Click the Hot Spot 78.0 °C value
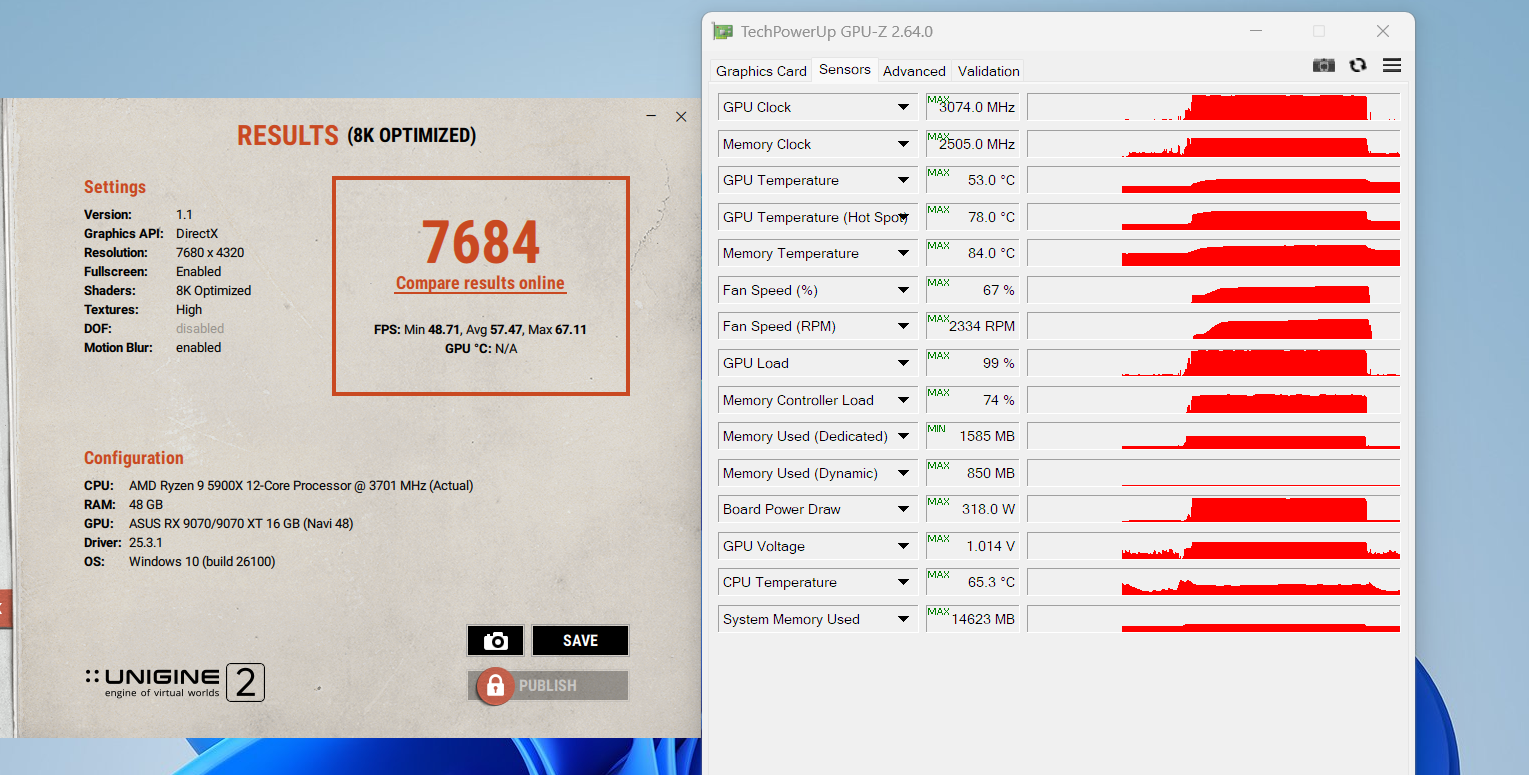The height and width of the screenshot is (775, 1529). pyautogui.click(x=972, y=217)
